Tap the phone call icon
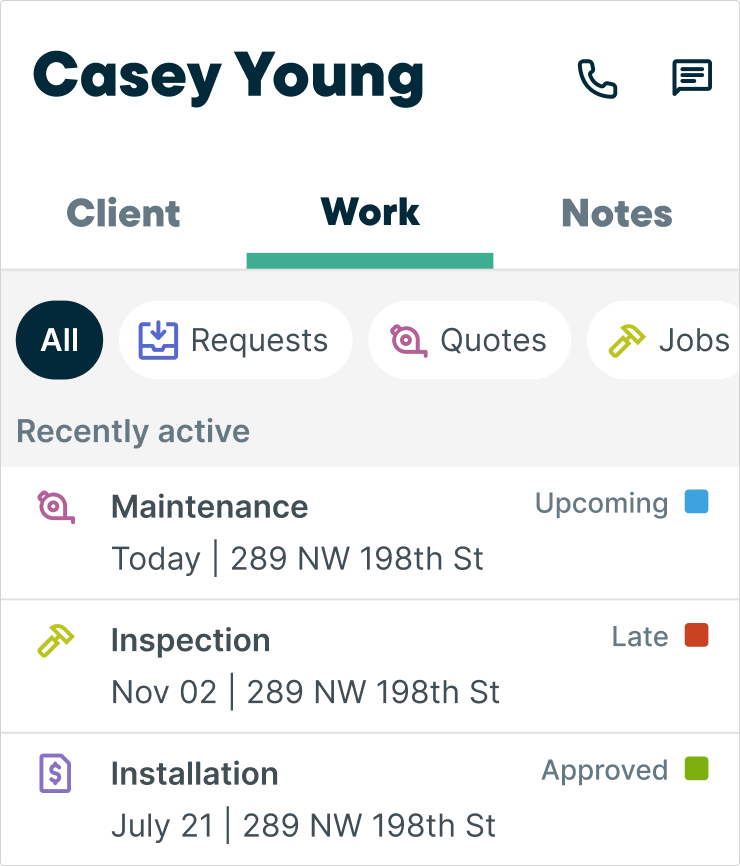This screenshot has height=866, width=740. pos(597,79)
